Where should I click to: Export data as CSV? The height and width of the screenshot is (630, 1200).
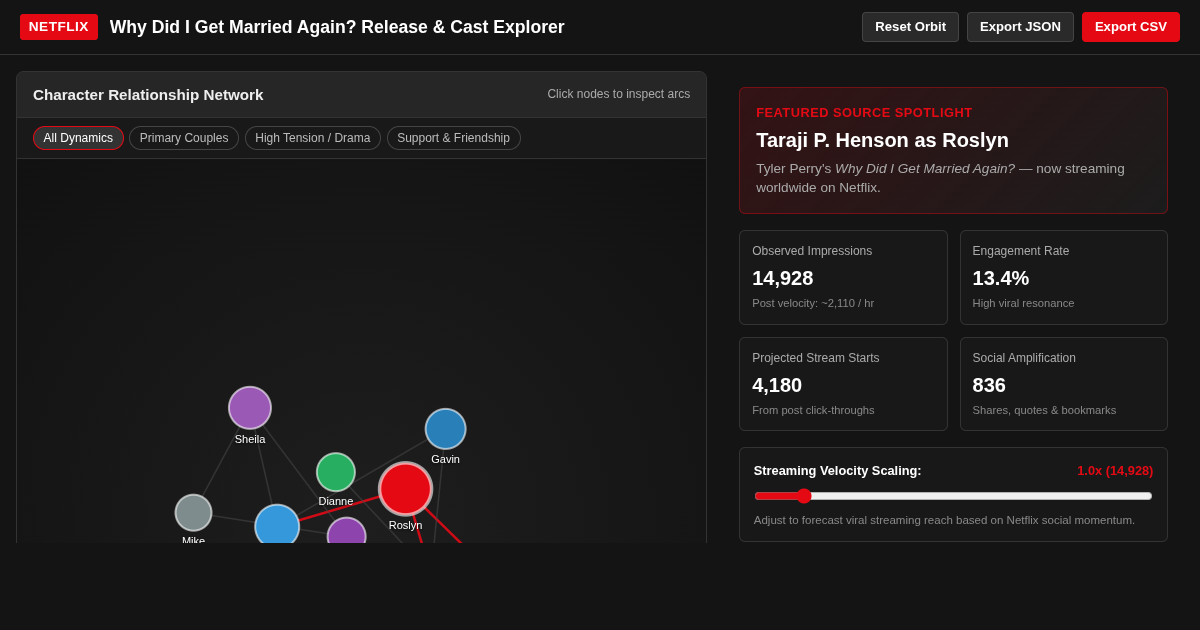1131,27
